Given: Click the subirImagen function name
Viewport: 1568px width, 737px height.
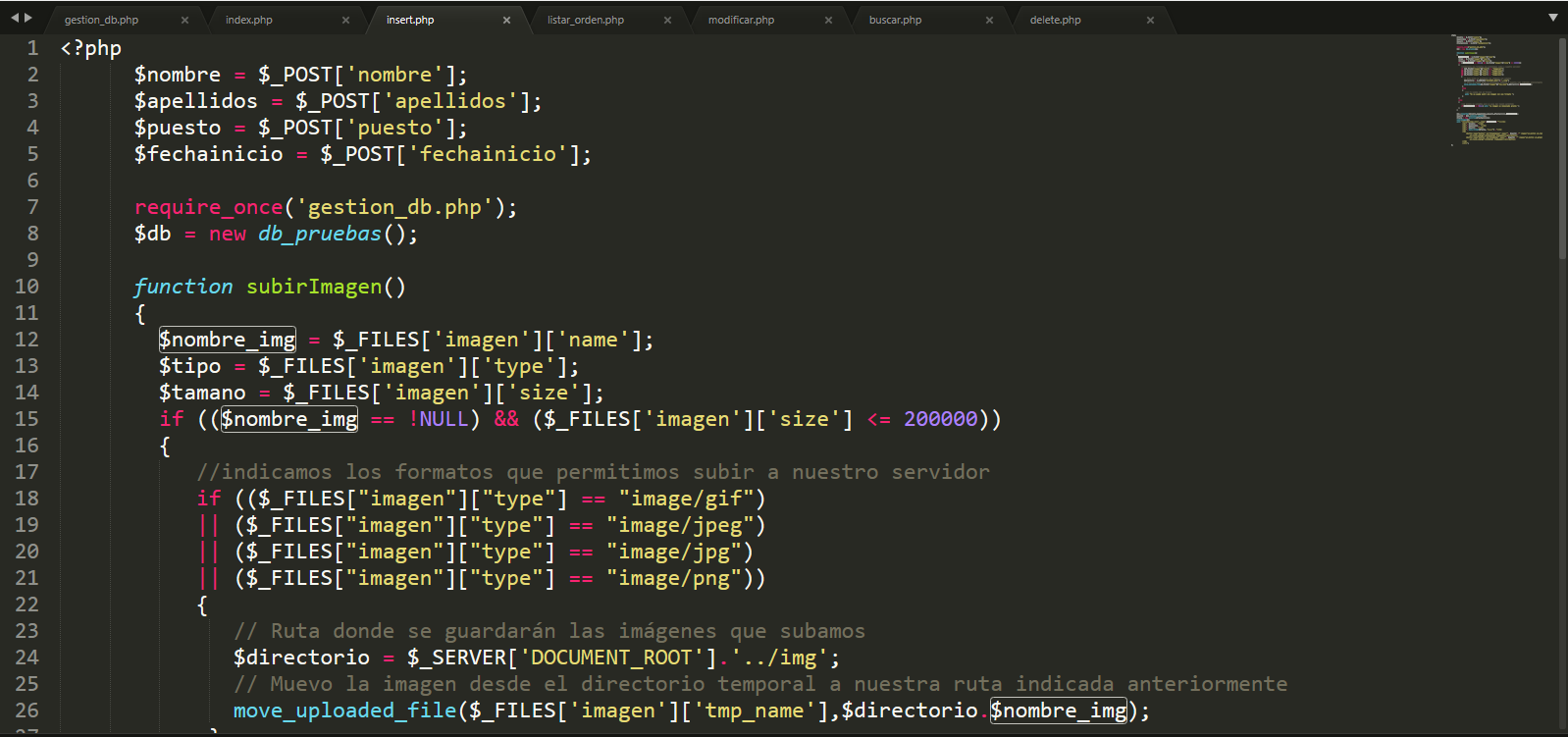Looking at the screenshot, I should (314, 287).
